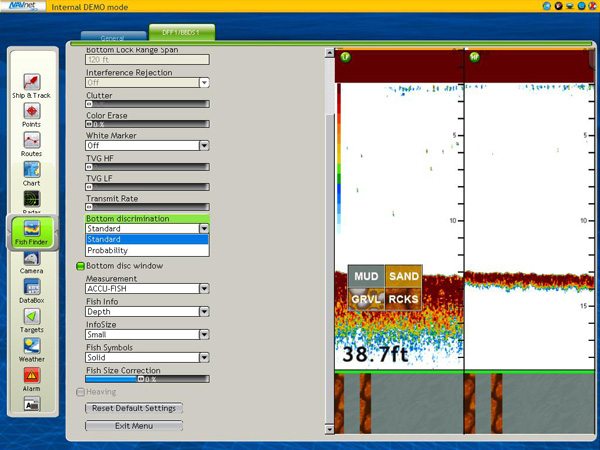Open the Fish Info dropdown
The width and height of the screenshot is (600, 450).
(x=204, y=312)
